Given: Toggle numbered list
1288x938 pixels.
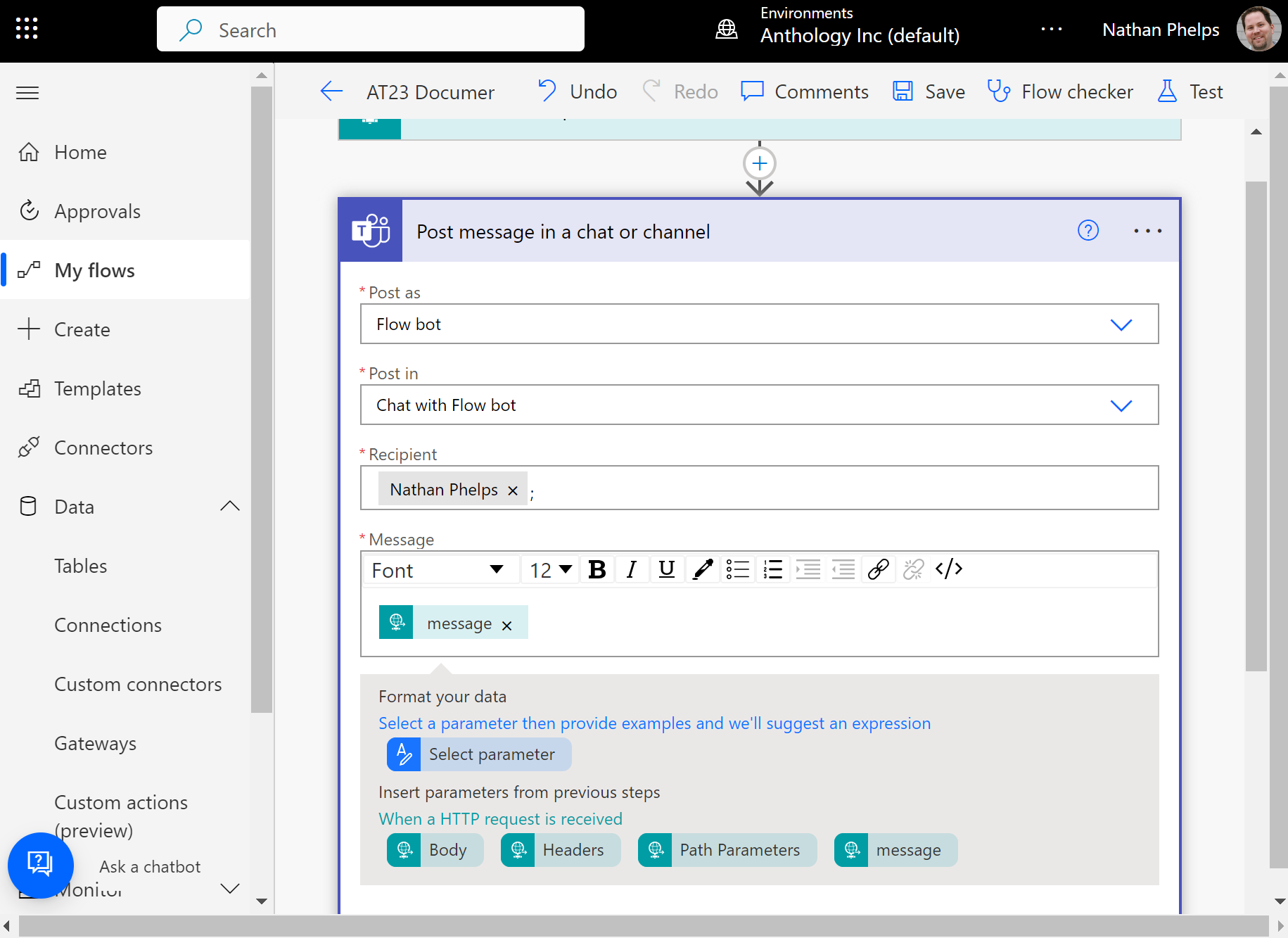Looking at the screenshot, I should 772,569.
